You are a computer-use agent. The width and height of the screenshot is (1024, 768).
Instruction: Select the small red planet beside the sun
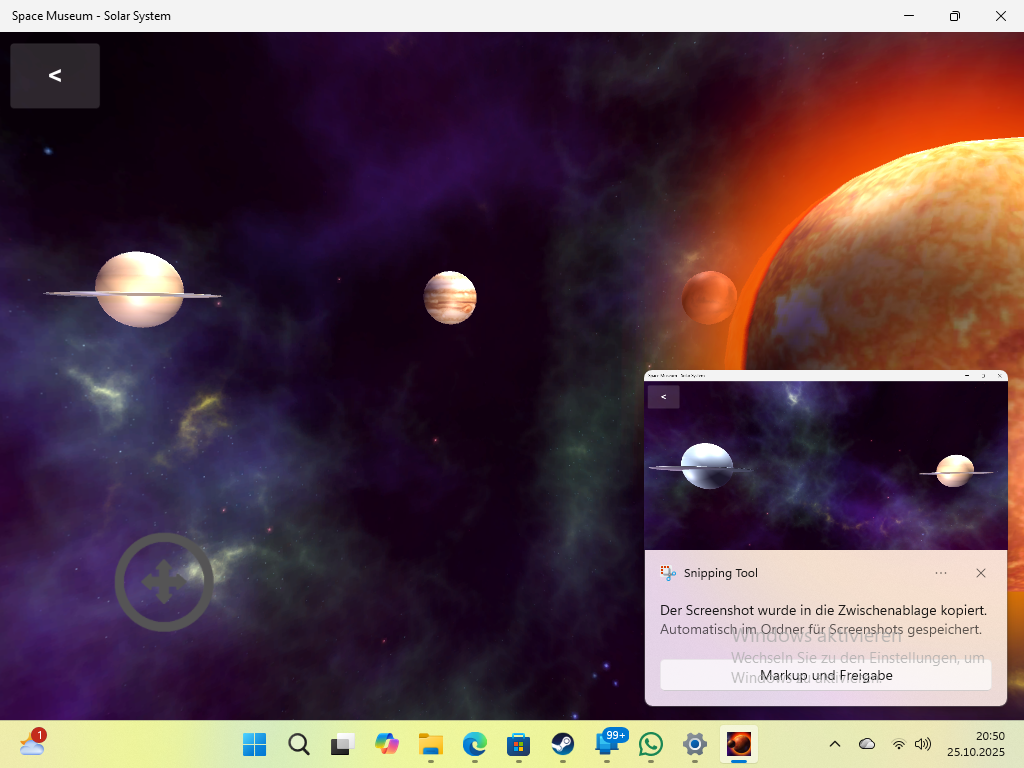click(709, 297)
